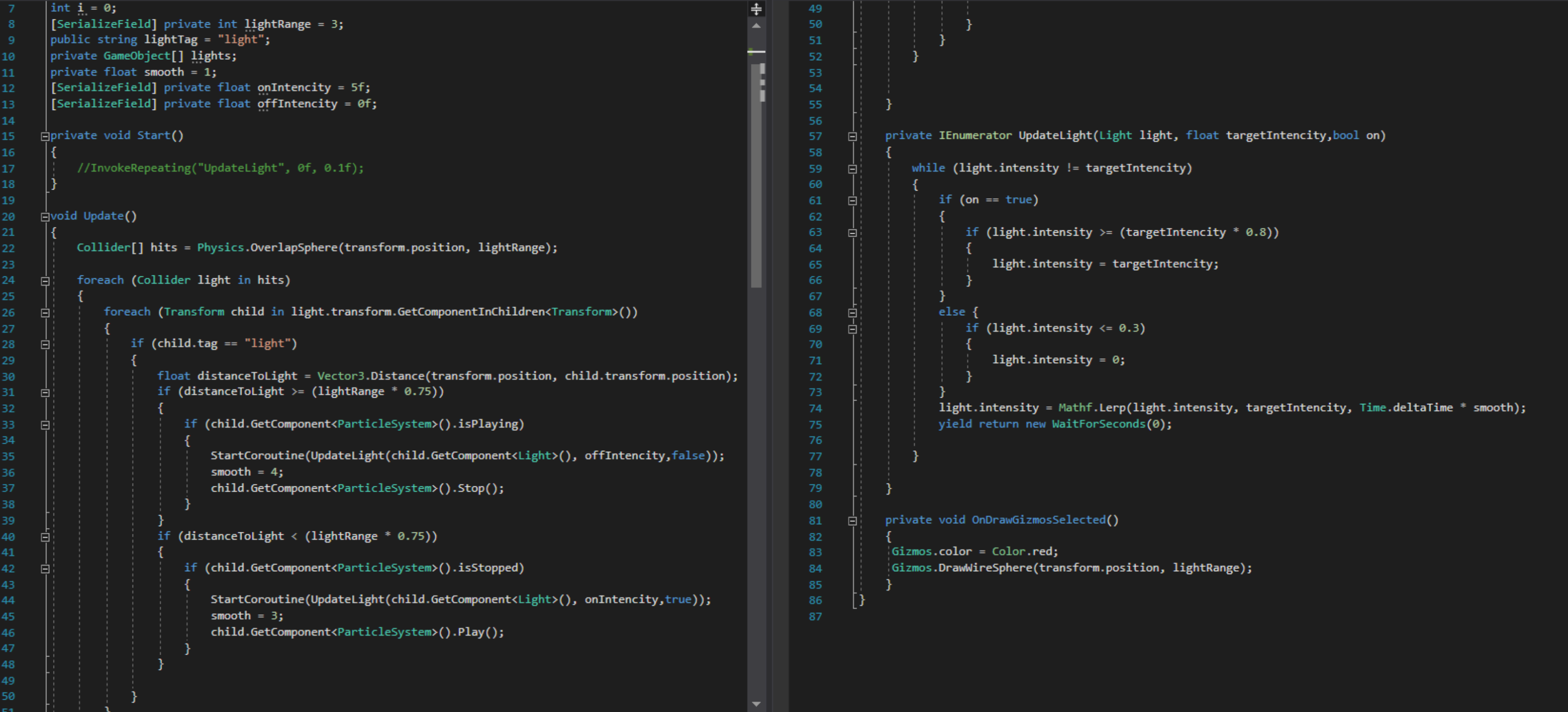Screen dimensions: 1568x712
Task: Click line number 22 in the left gutter
Action: (9, 248)
